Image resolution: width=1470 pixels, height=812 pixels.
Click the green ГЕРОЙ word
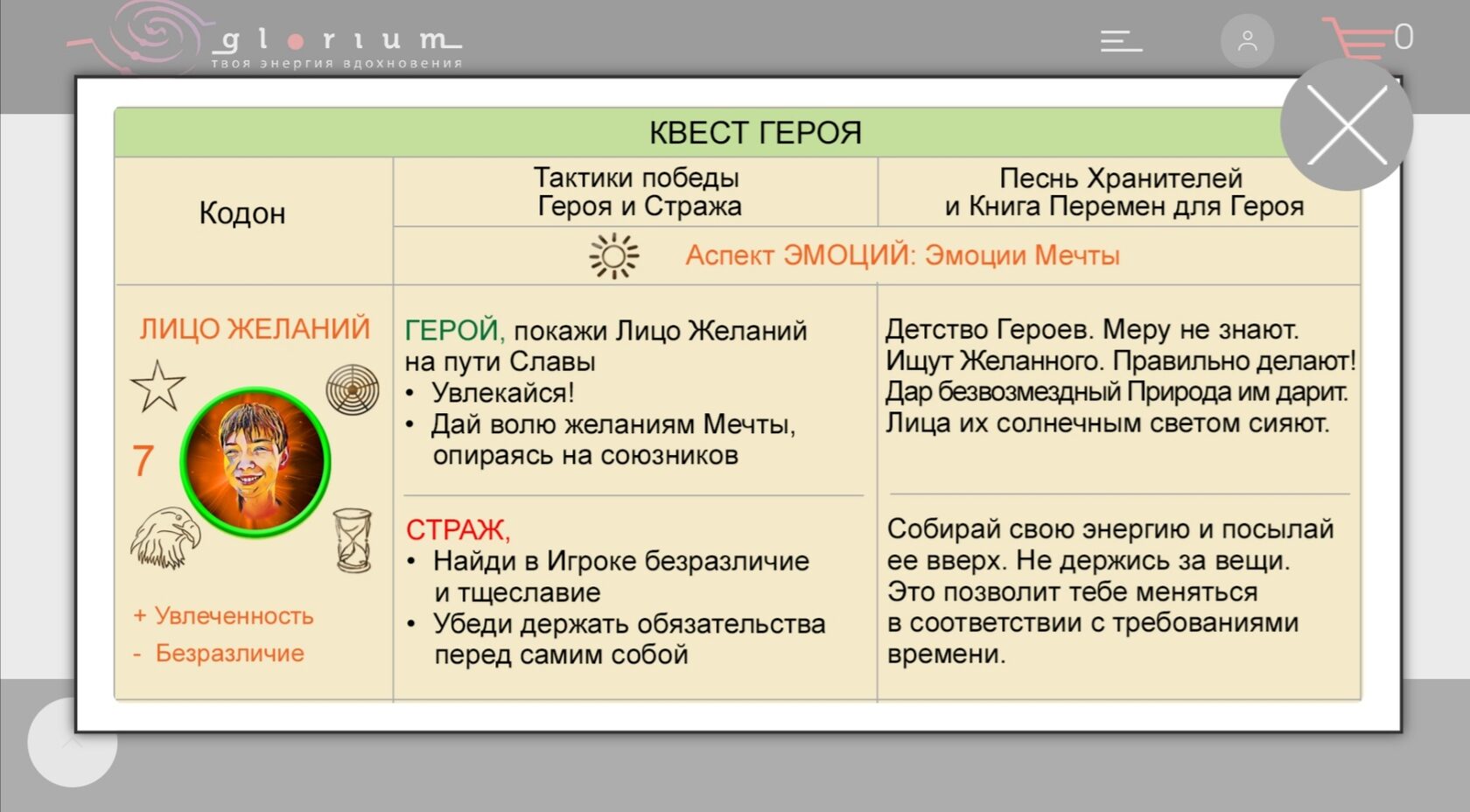pyautogui.click(x=454, y=331)
